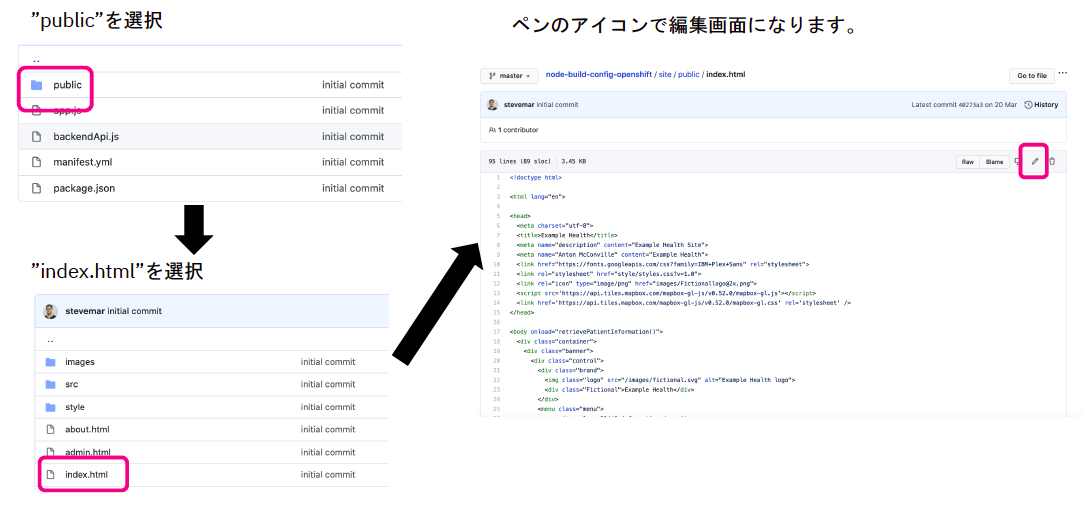Click initial commit in the backendApi.js row
The width and height of the screenshot is (1085, 505).
click(353, 136)
